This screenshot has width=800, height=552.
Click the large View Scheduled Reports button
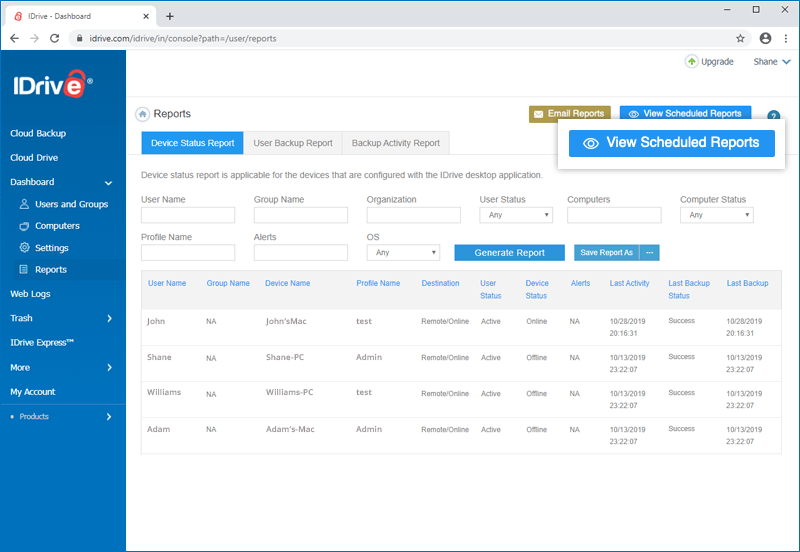coord(671,143)
